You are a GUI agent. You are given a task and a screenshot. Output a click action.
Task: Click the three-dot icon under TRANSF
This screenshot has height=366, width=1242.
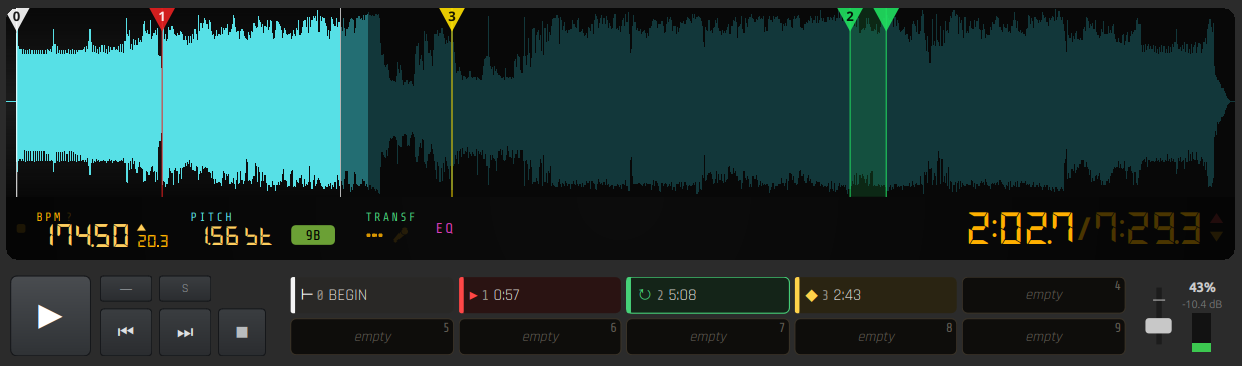click(375, 236)
